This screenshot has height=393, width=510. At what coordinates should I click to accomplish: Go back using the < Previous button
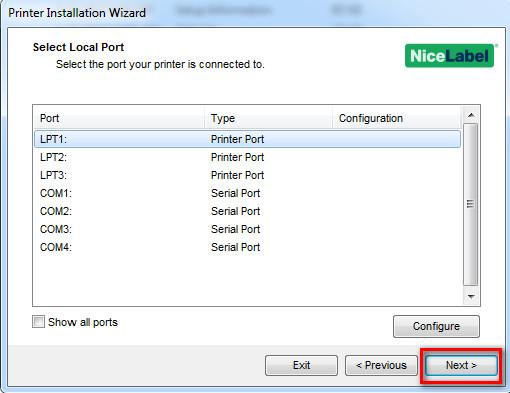point(381,365)
